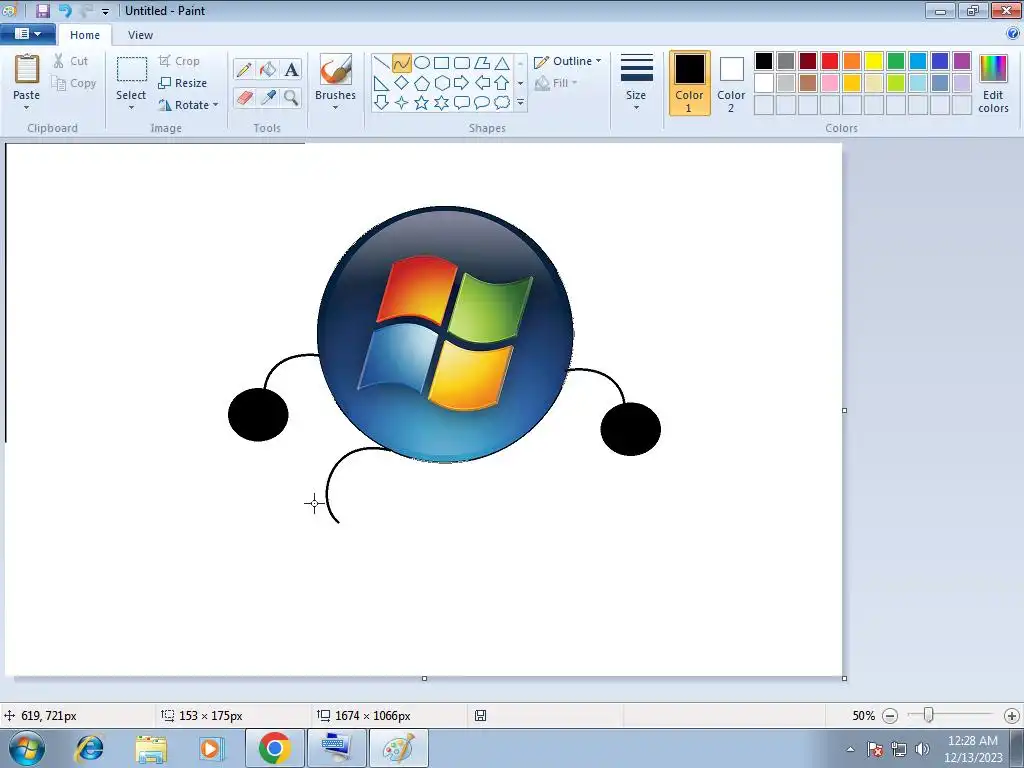Open Internet Explorer from taskbar
The image size is (1024, 768).
(89, 748)
